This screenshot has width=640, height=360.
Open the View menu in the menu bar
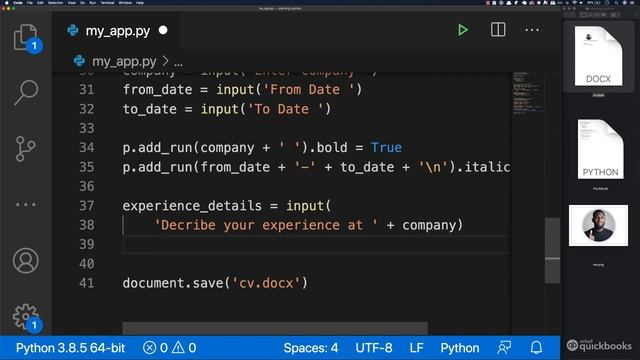(x=71, y=2)
